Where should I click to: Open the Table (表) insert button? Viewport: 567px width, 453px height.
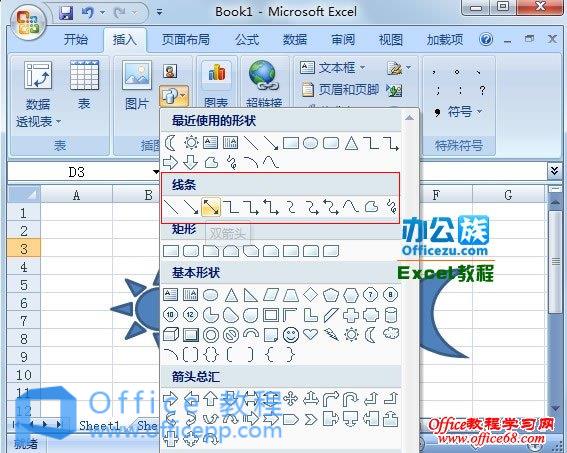pyautogui.click(x=84, y=85)
